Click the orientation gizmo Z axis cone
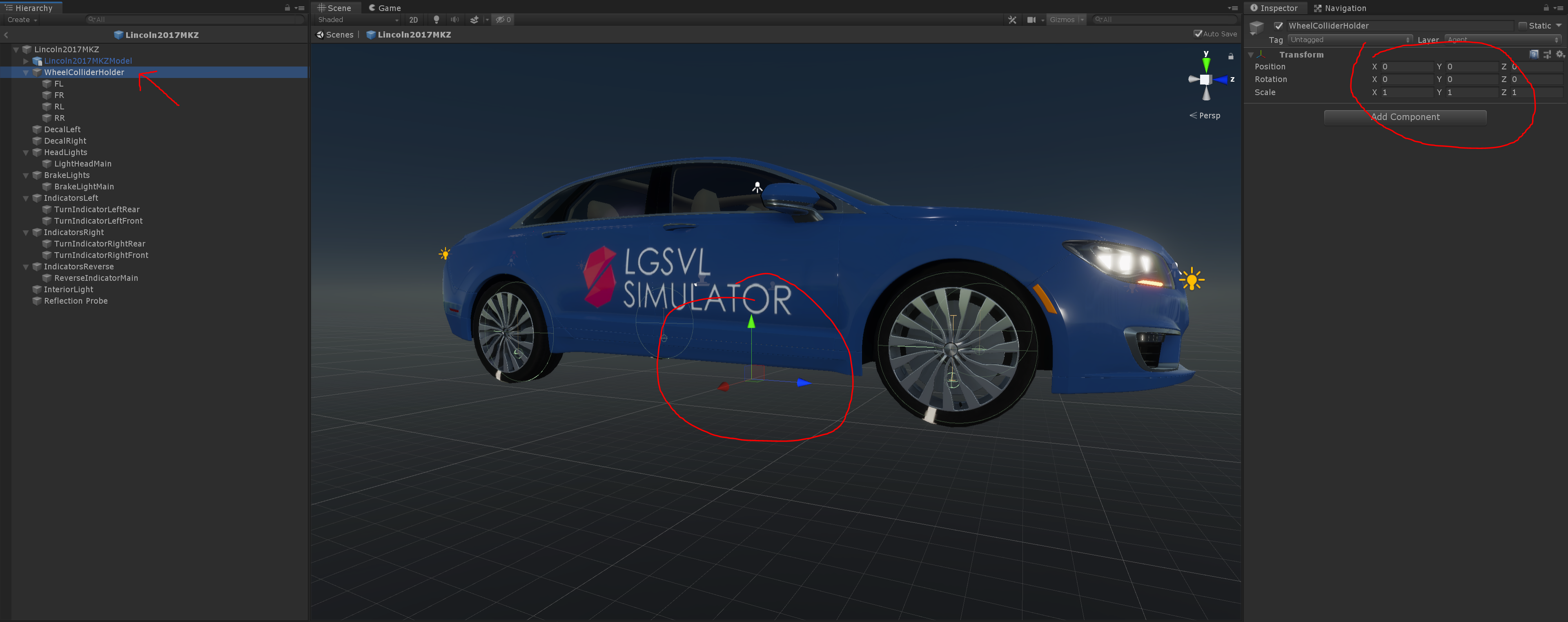Image resolution: width=1568 pixels, height=622 pixels. 1221,80
